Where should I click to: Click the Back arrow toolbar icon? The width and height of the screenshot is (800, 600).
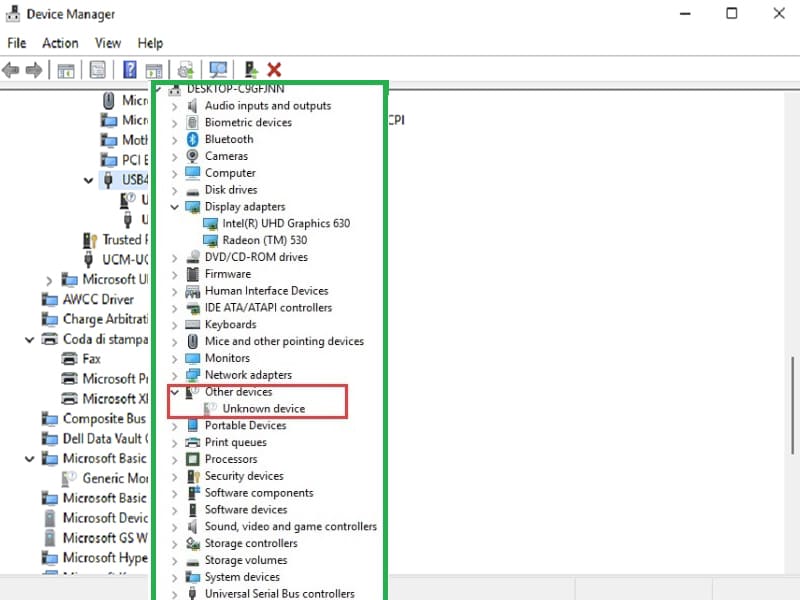point(11,69)
